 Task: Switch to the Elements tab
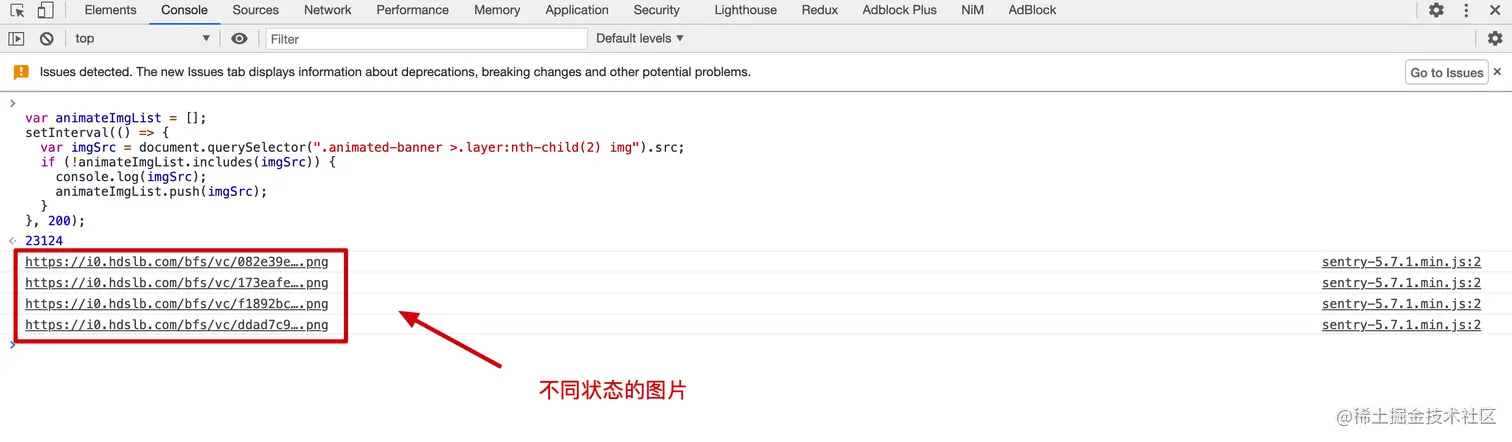click(110, 10)
